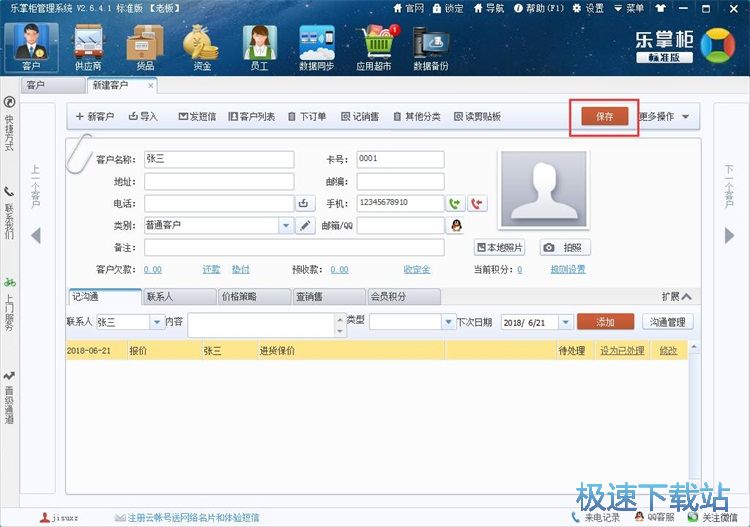The width and height of the screenshot is (750, 527).
Task: Open the 员工 employee module
Action: tap(259, 48)
